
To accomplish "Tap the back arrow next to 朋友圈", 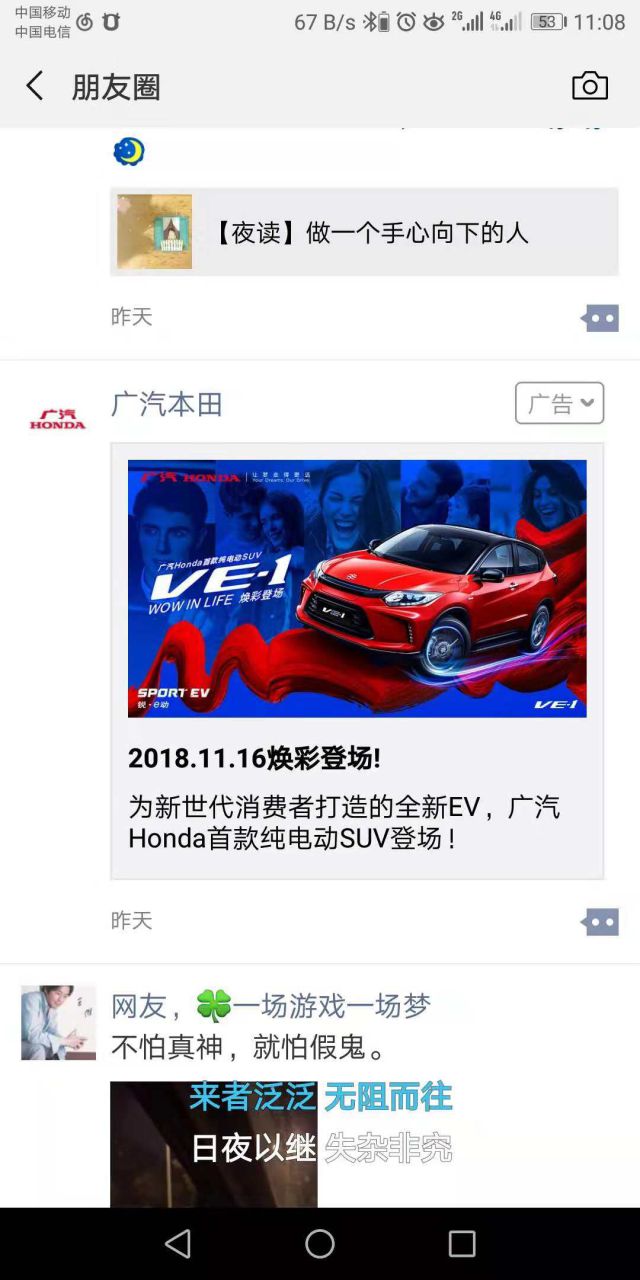I will [34, 86].
